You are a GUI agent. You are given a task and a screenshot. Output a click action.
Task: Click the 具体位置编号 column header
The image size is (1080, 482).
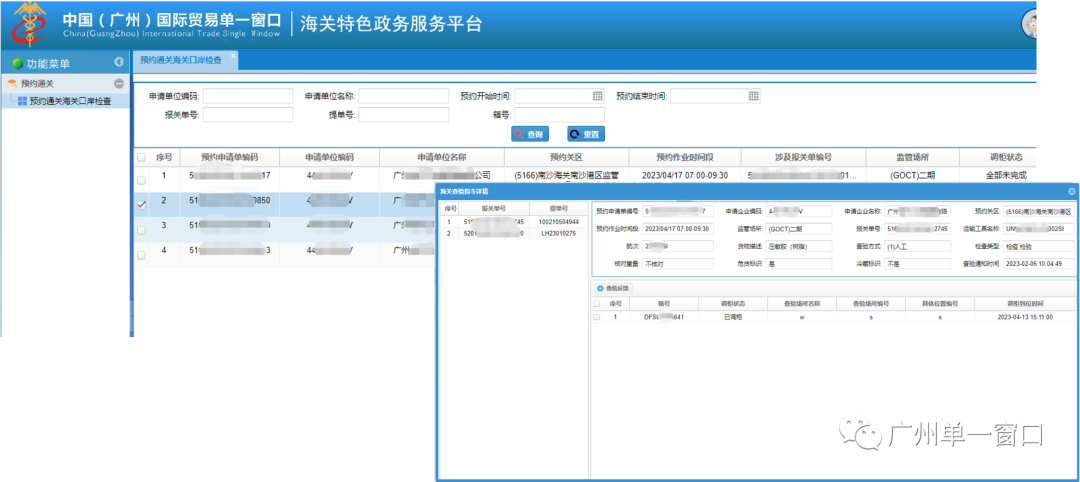pos(939,304)
